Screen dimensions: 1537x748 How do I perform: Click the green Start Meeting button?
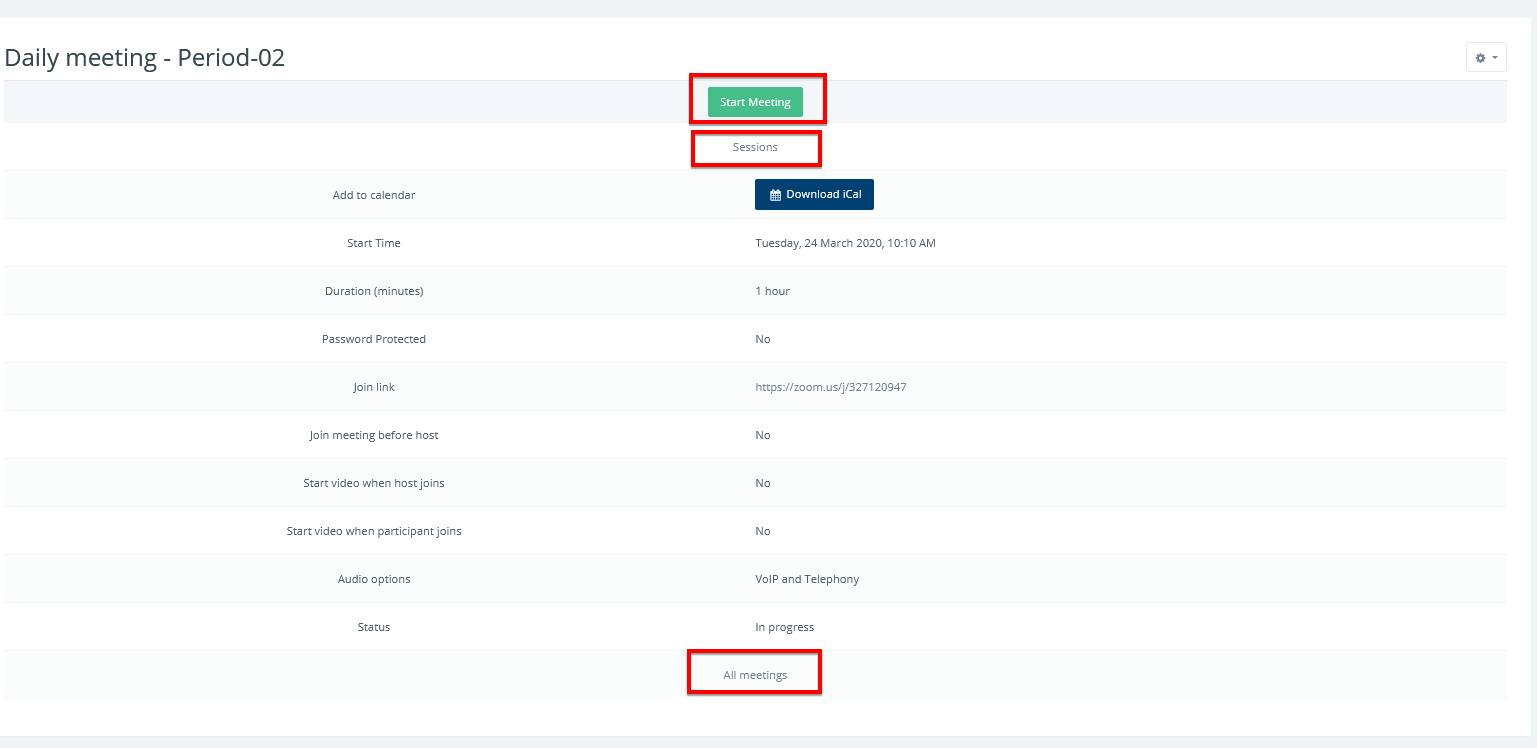point(755,102)
